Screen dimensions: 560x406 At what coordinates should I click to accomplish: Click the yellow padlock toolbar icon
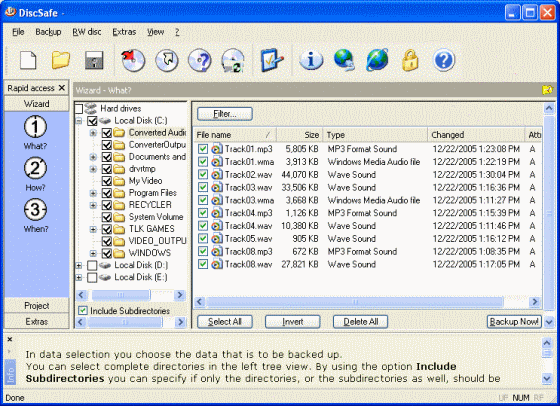(410, 60)
